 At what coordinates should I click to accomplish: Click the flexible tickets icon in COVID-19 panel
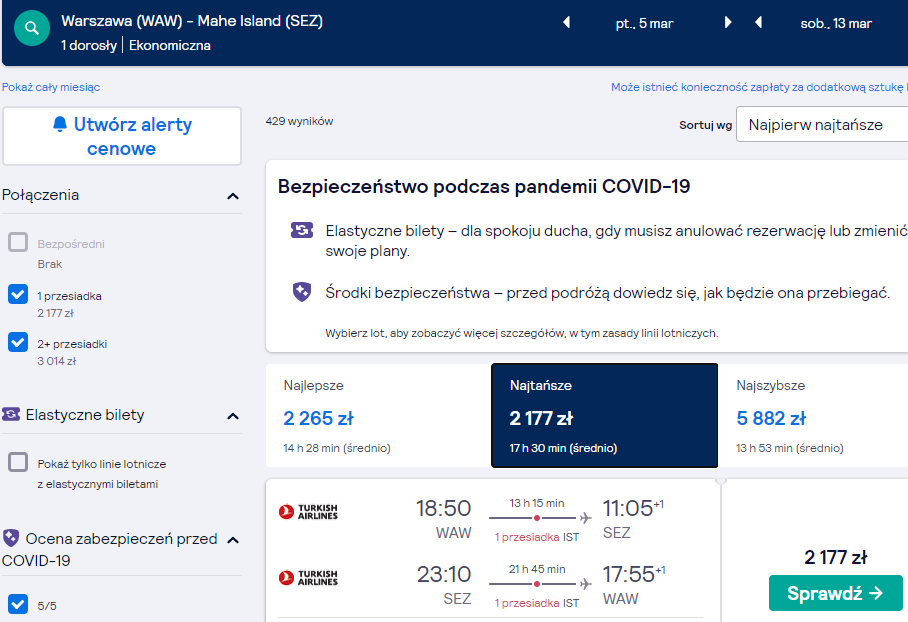point(302,230)
